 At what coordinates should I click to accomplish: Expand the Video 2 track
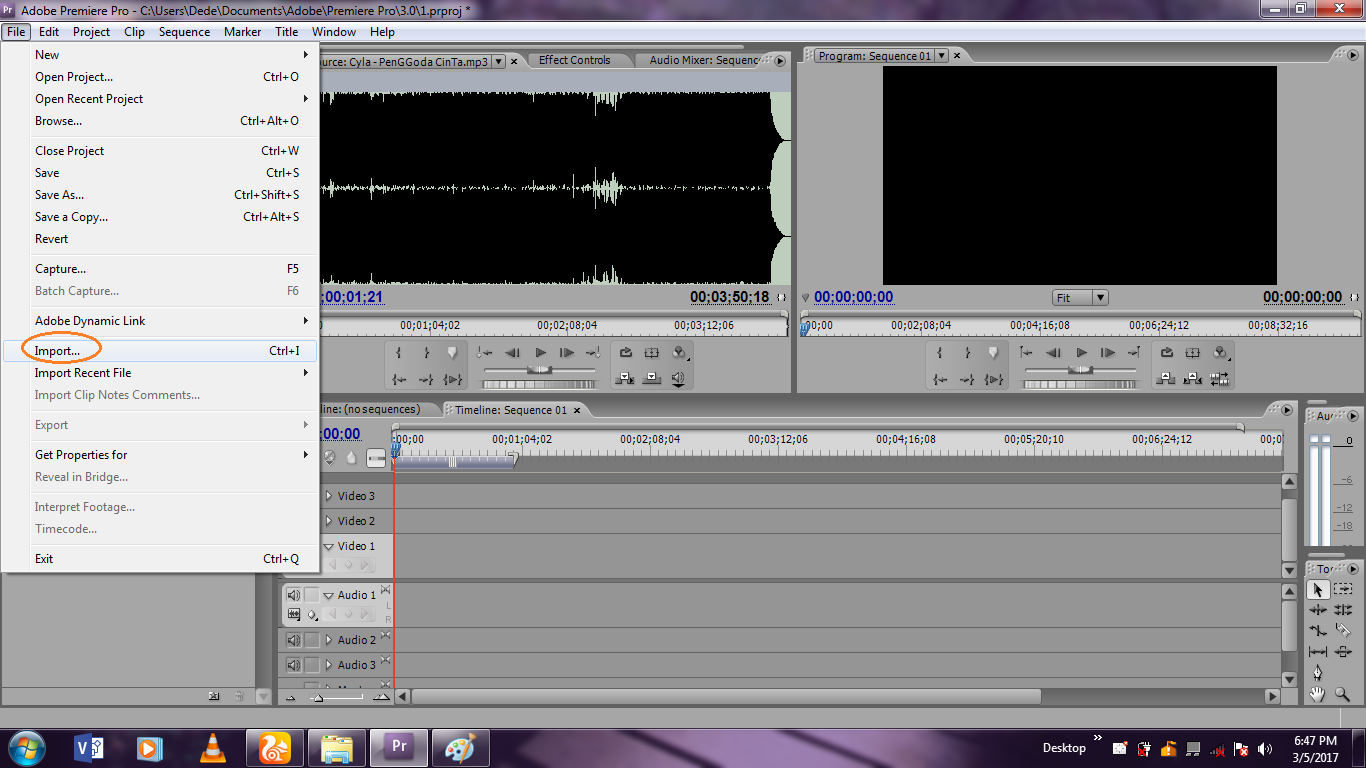(328, 521)
